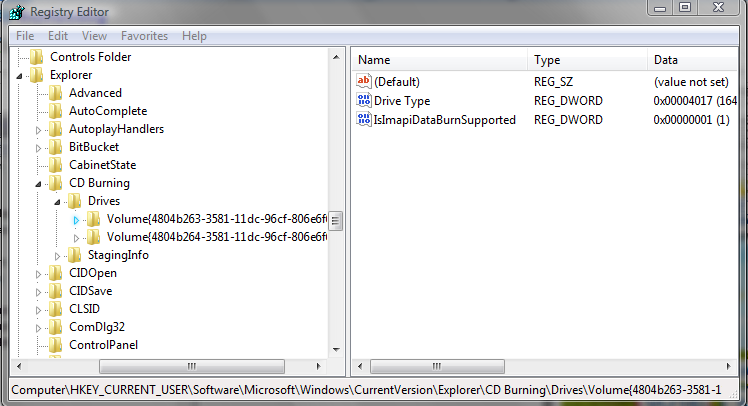The width and height of the screenshot is (748, 406).
Task: Click the registry path in status bar
Action: click(x=366, y=390)
